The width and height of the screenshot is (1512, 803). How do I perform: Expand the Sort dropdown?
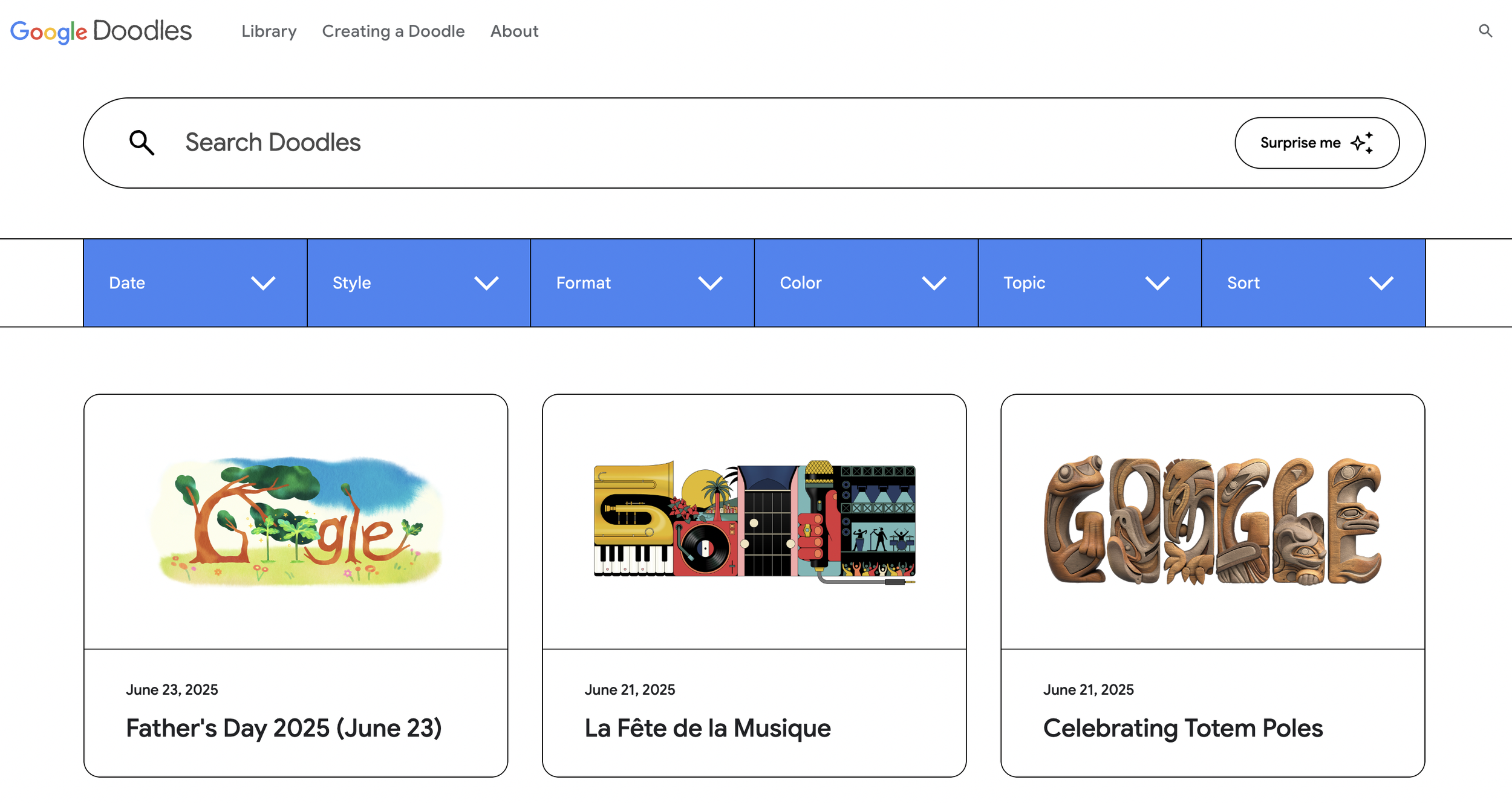click(x=1314, y=283)
